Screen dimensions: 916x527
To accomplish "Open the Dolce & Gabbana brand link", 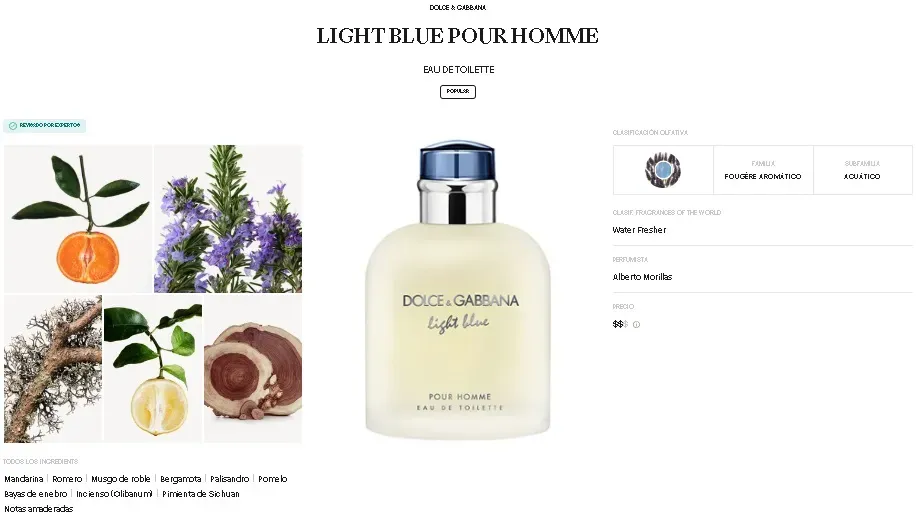I will pyautogui.click(x=458, y=8).
